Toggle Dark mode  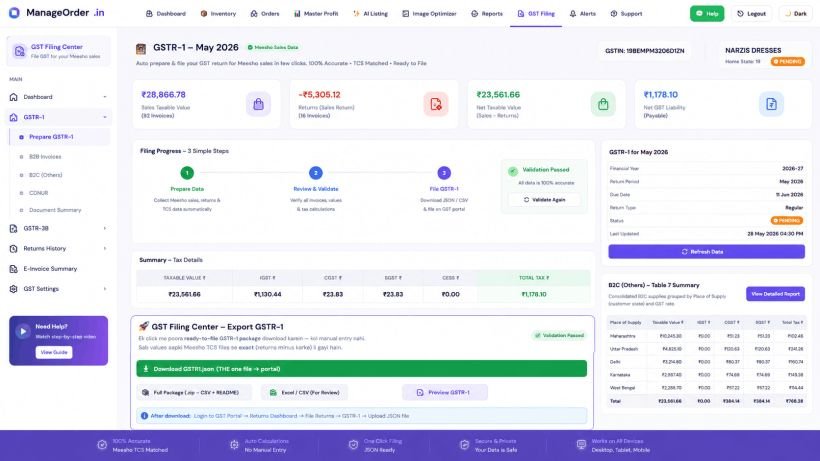click(x=795, y=14)
